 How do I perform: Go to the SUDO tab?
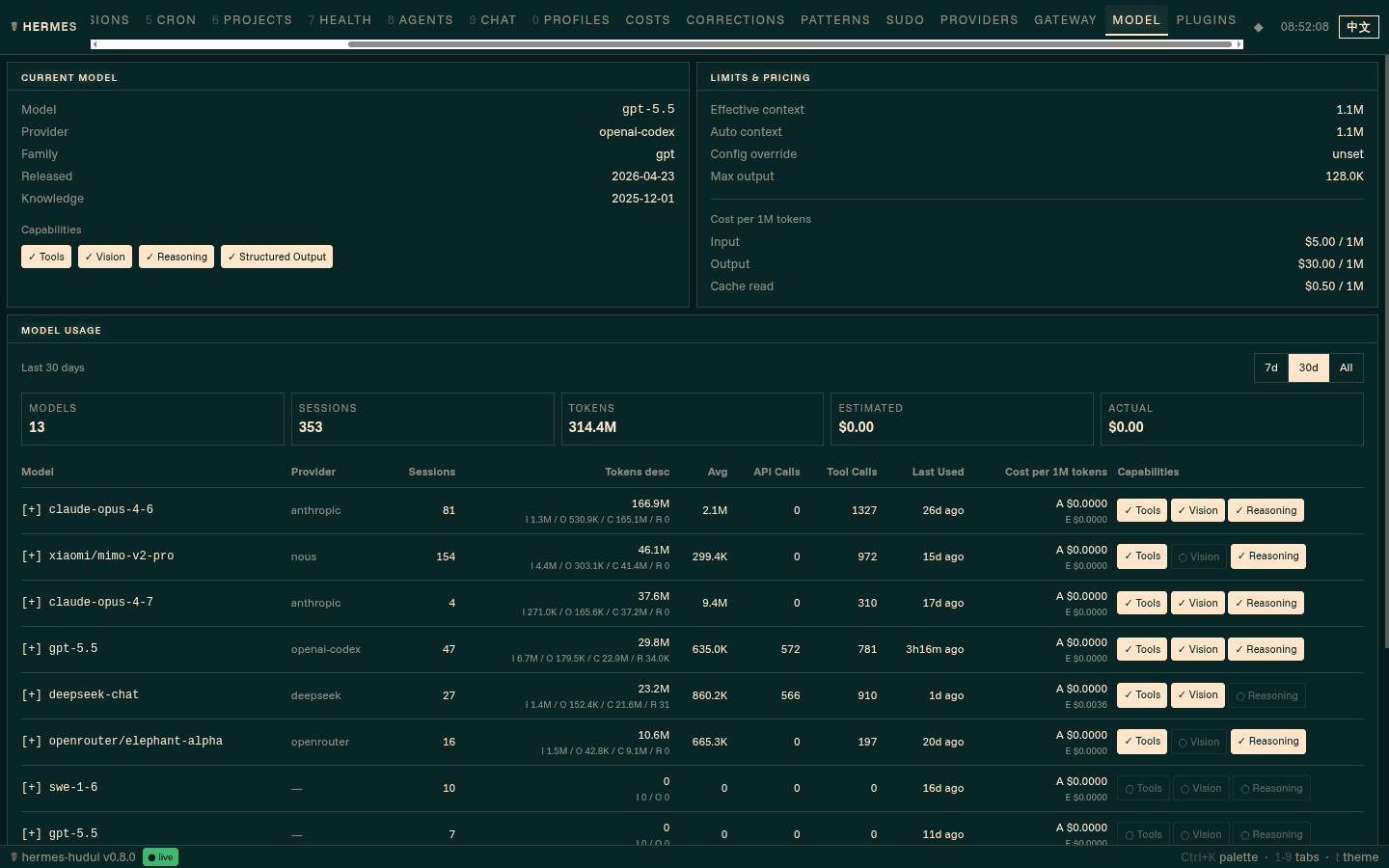pos(905,20)
